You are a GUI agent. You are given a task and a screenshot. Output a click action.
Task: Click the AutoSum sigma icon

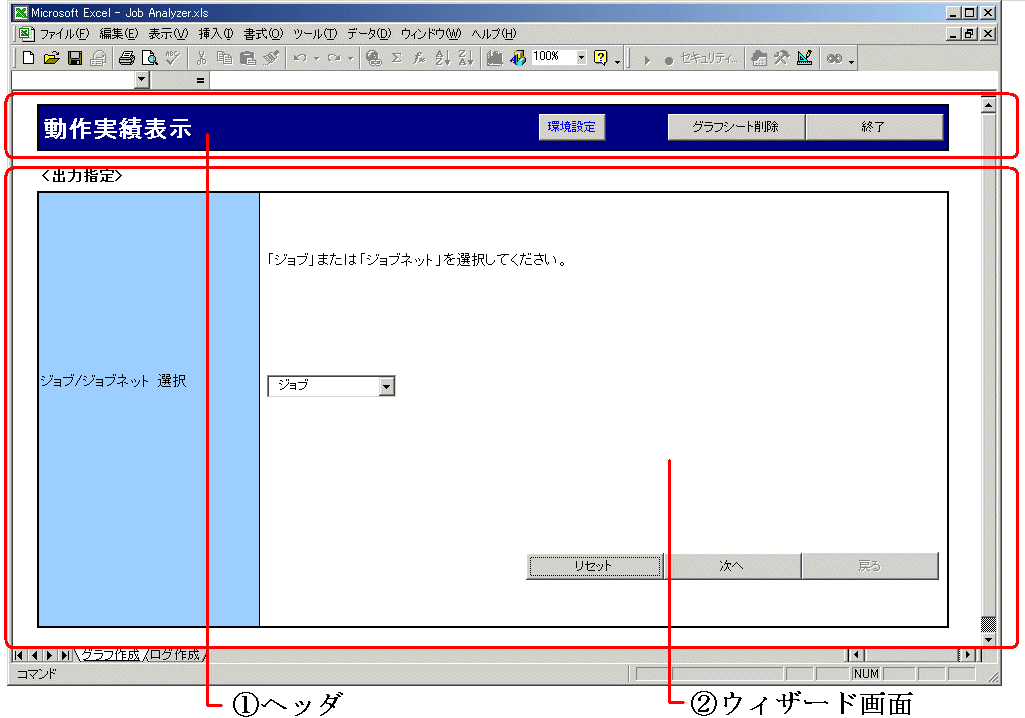(396, 58)
